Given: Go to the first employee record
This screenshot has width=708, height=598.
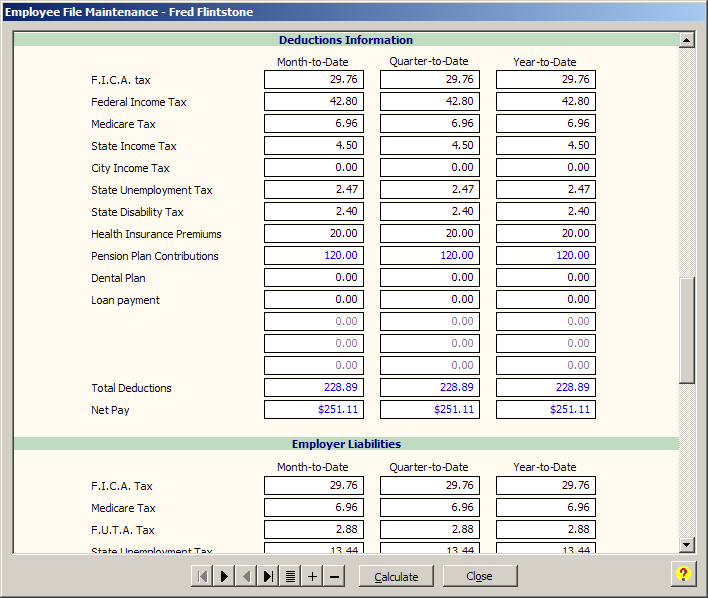Looking at the screenshot, I should pos(202,576).
